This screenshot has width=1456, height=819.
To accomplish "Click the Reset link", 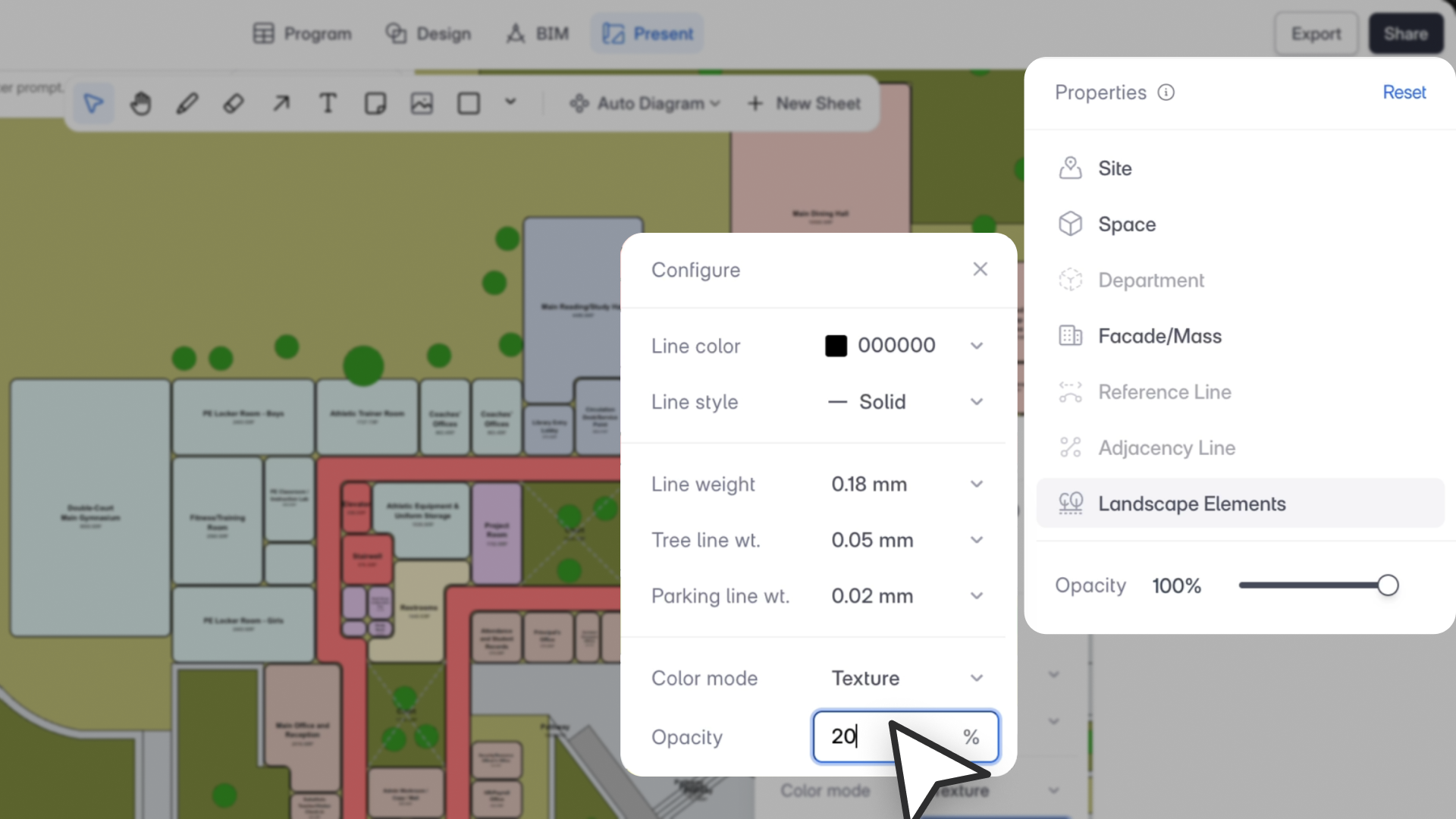I will pyautogui.click(x=1404, y=93).
